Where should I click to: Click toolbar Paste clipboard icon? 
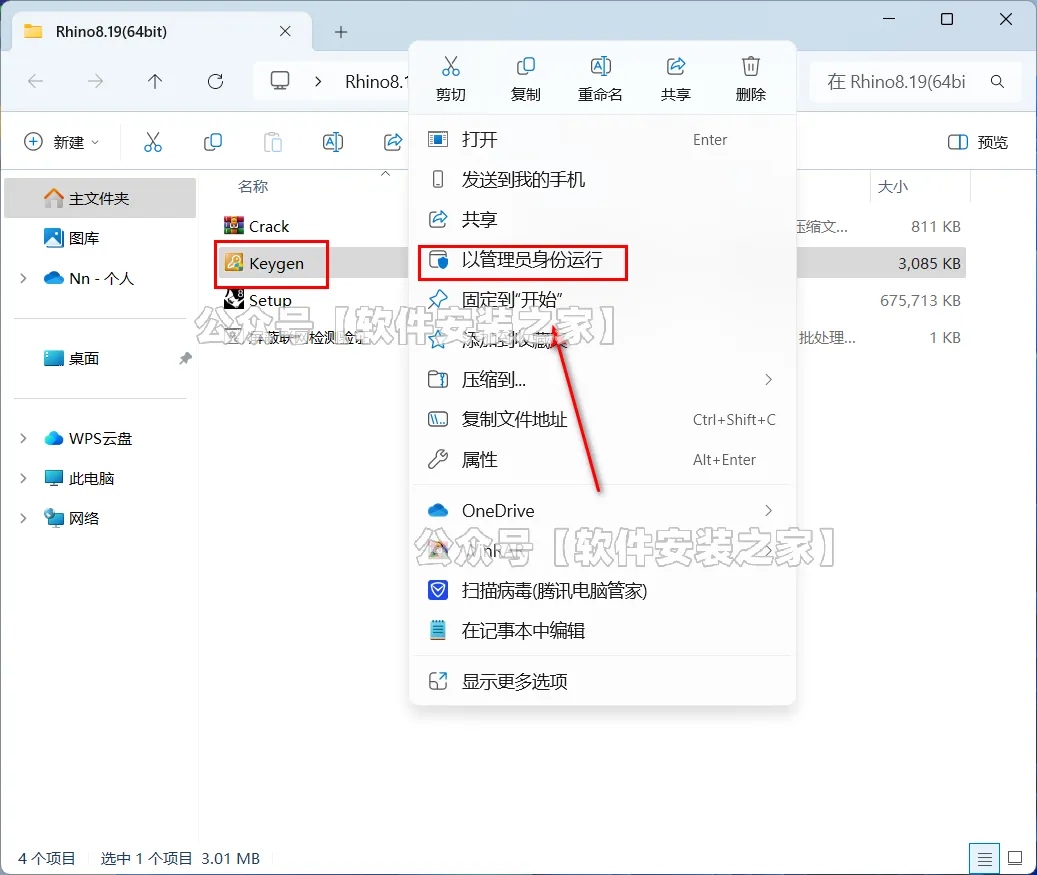[272, 142]
